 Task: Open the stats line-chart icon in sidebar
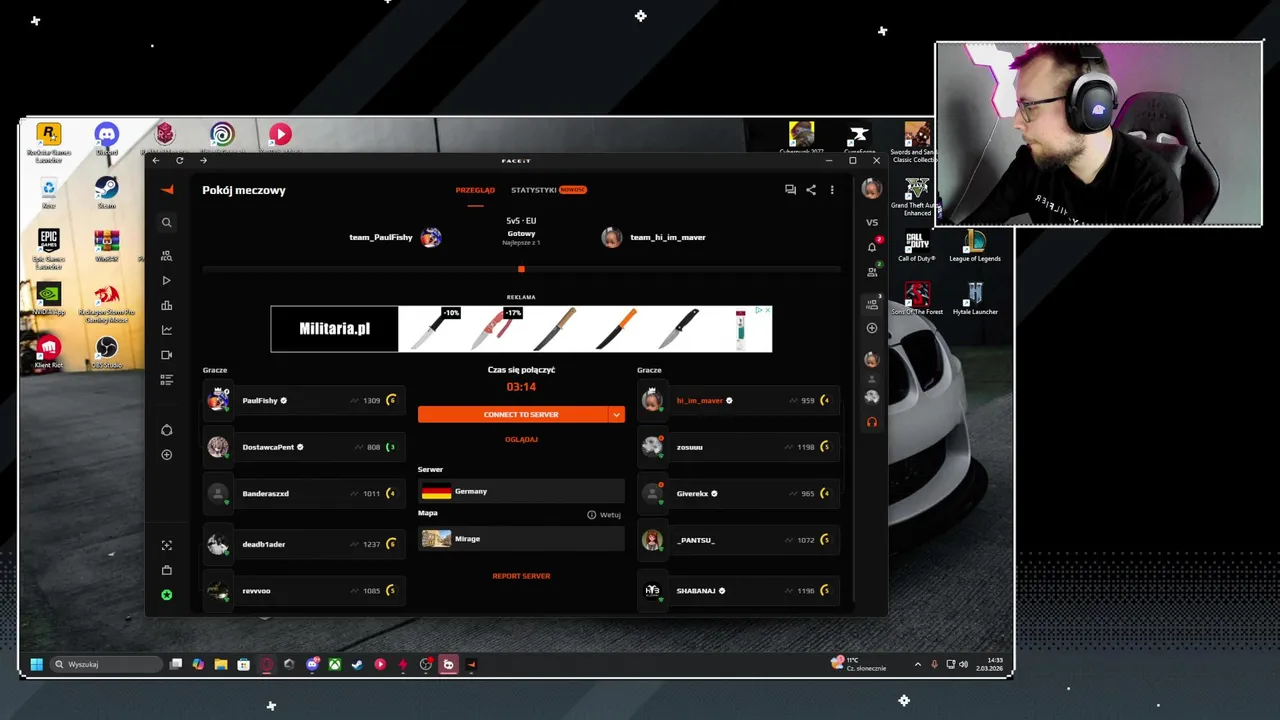pos(167,330)
